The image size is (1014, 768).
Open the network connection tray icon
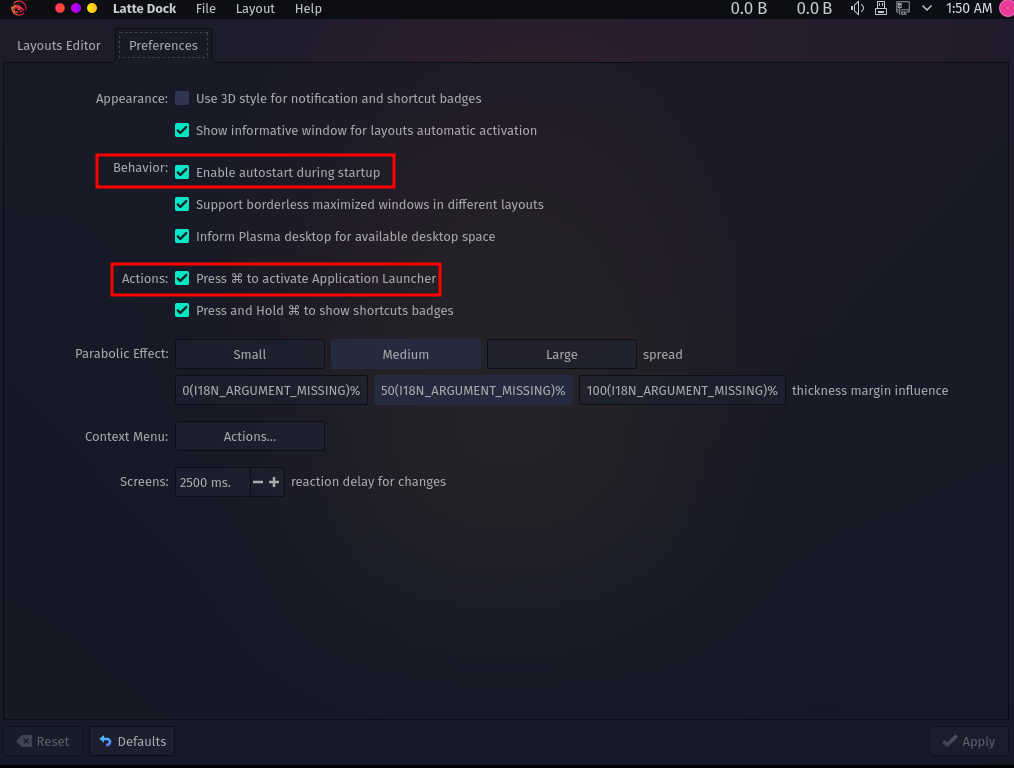click(903, 8)
